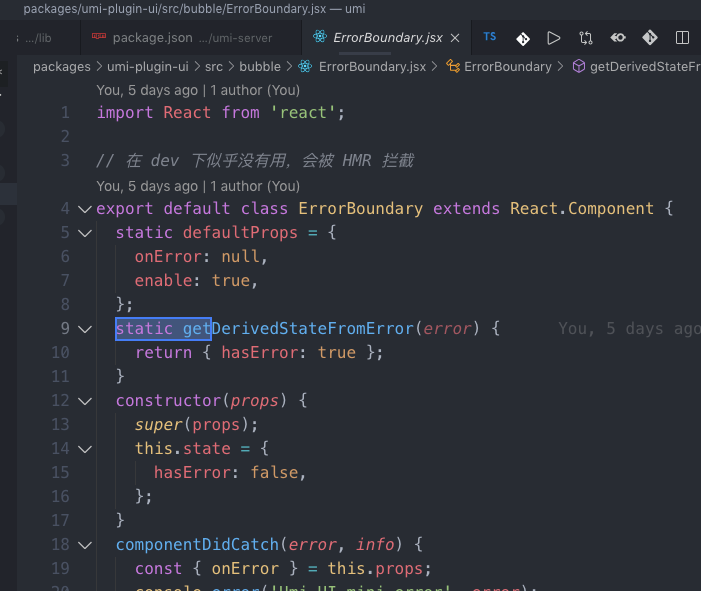The image size is (701, 591).
Task: Click 'hasError' on line 10
Action: [x=260, y=352]
